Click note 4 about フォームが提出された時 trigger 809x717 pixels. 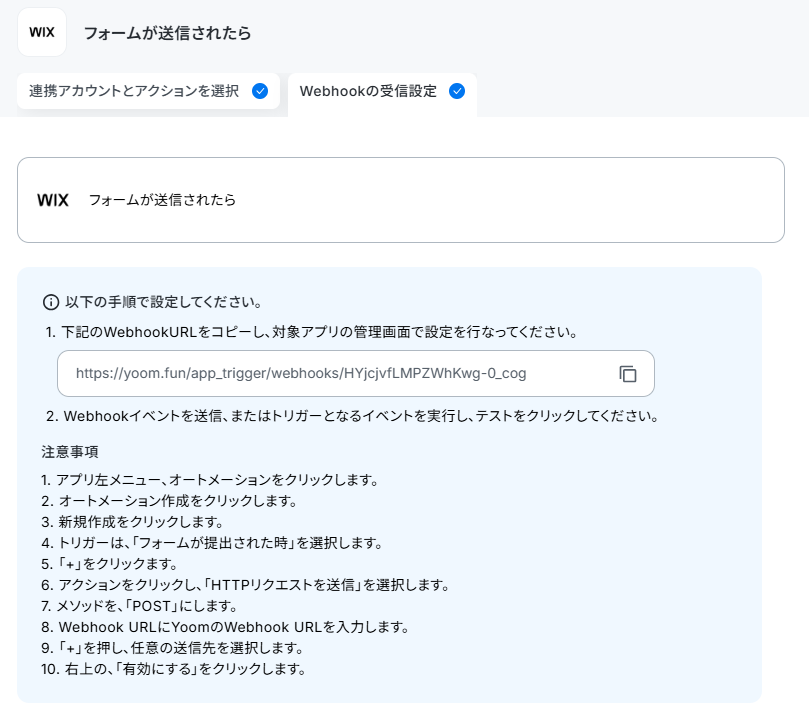[212, 543]
